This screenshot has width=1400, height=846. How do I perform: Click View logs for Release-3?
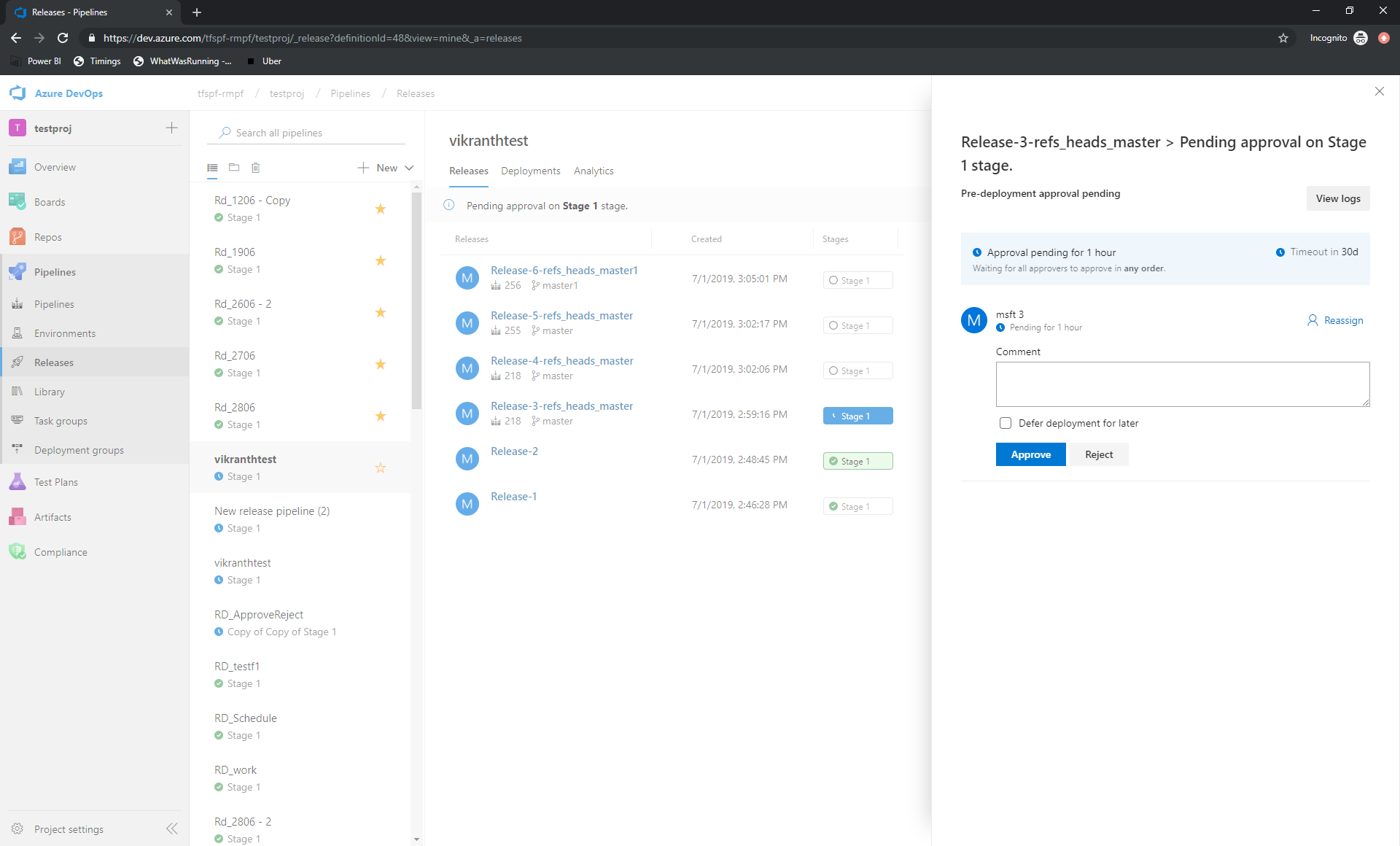(1338, 198)
